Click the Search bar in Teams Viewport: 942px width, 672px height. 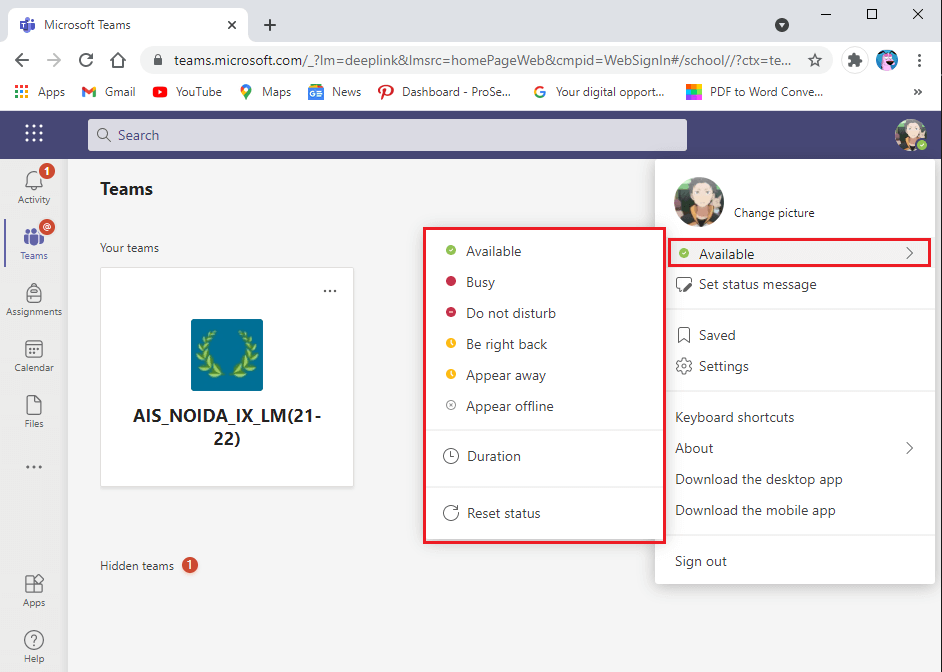click(x=390, y=134)
